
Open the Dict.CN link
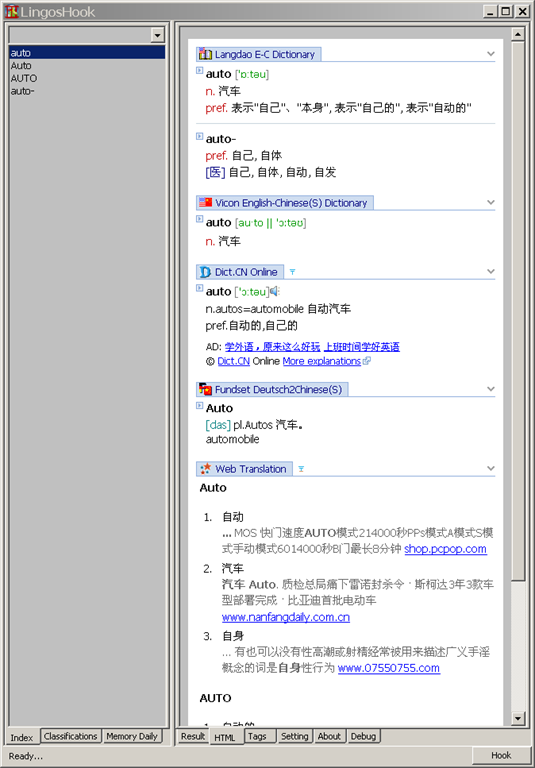[x=234, y=361]
